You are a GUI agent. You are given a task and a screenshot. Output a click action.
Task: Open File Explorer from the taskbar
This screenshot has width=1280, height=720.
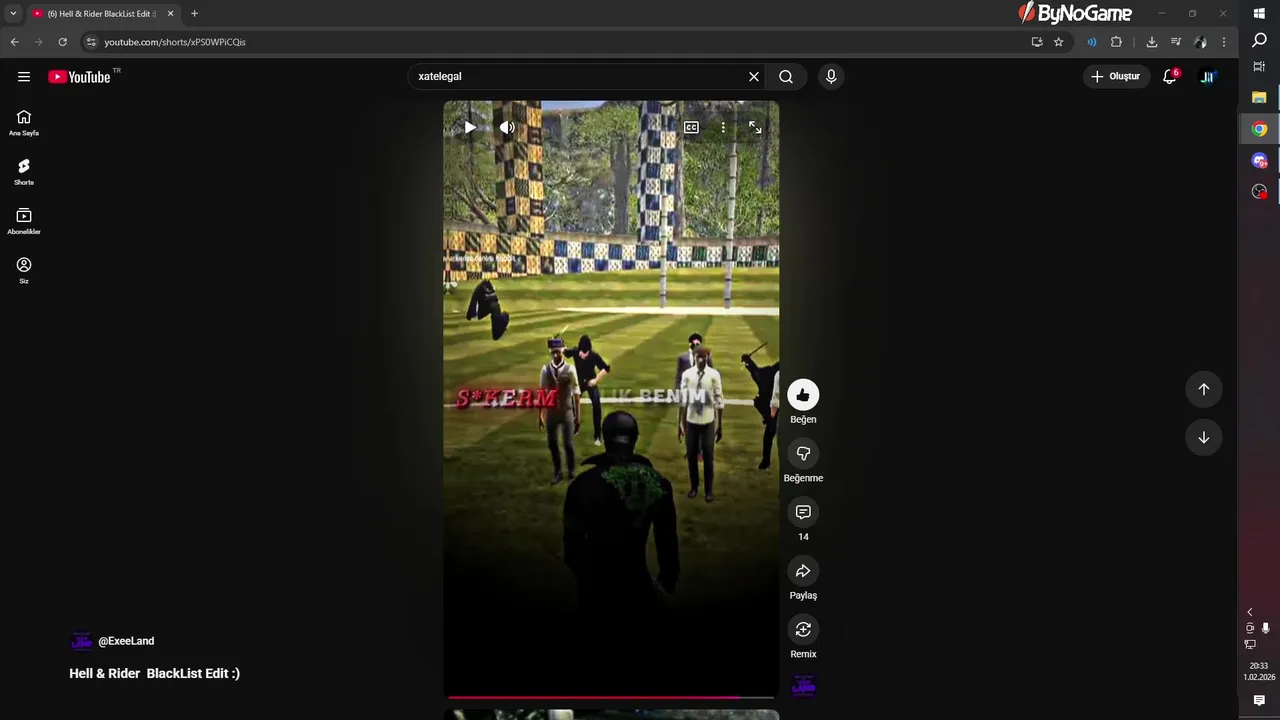coord(1259,98)
